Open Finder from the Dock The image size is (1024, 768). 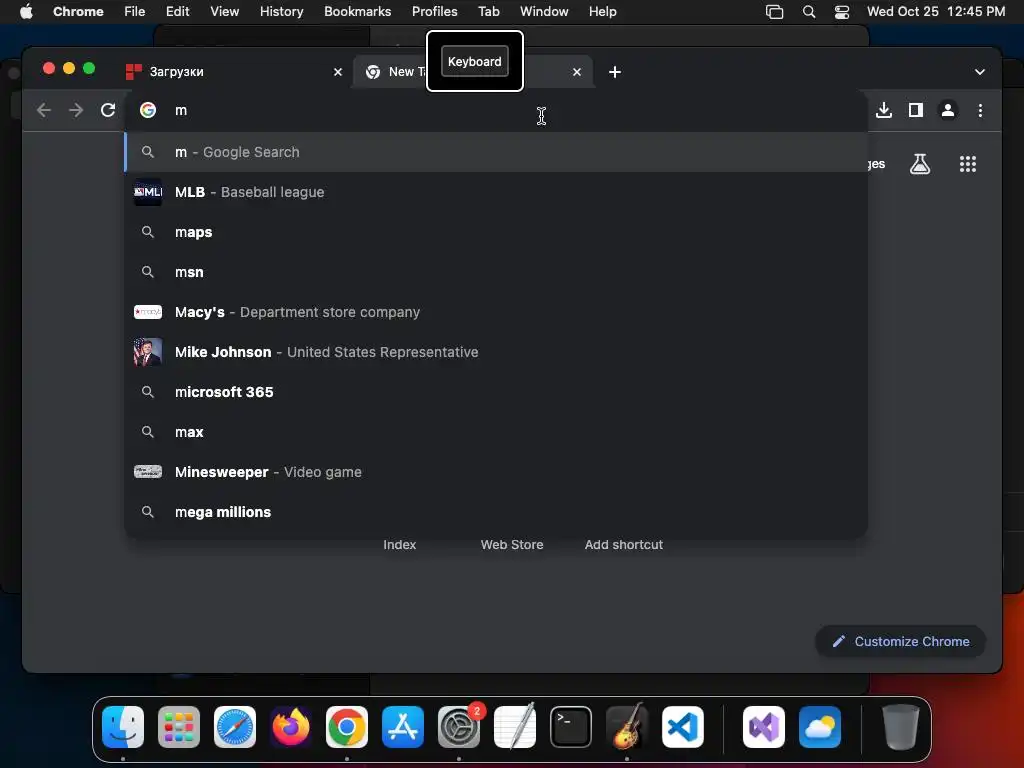click(x=123, y=727)
